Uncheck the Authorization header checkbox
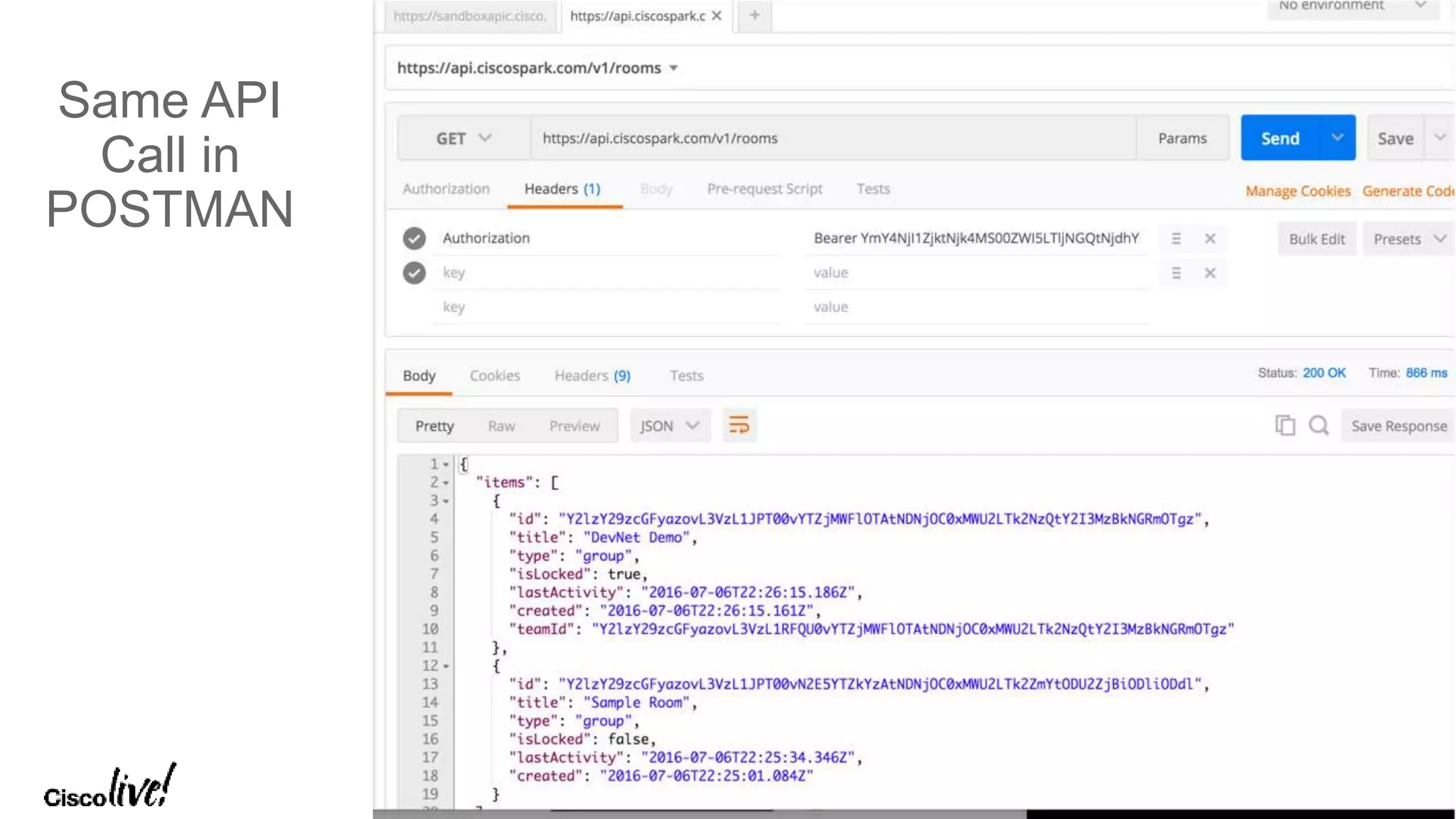Screen dimensions: 1456x819 (x=414, y=238)
